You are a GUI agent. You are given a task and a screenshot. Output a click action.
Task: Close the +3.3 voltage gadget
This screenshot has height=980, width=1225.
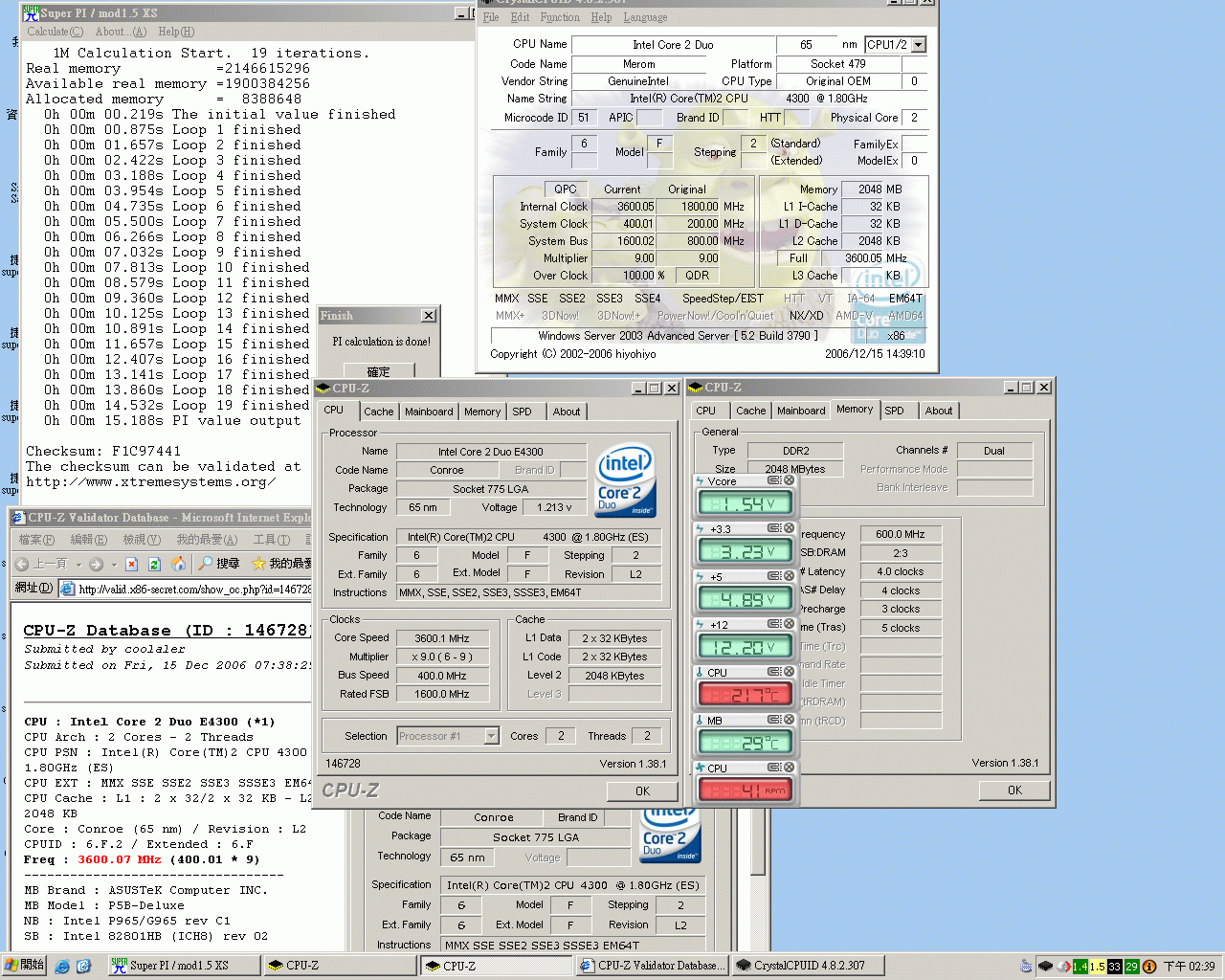(790, 528)
